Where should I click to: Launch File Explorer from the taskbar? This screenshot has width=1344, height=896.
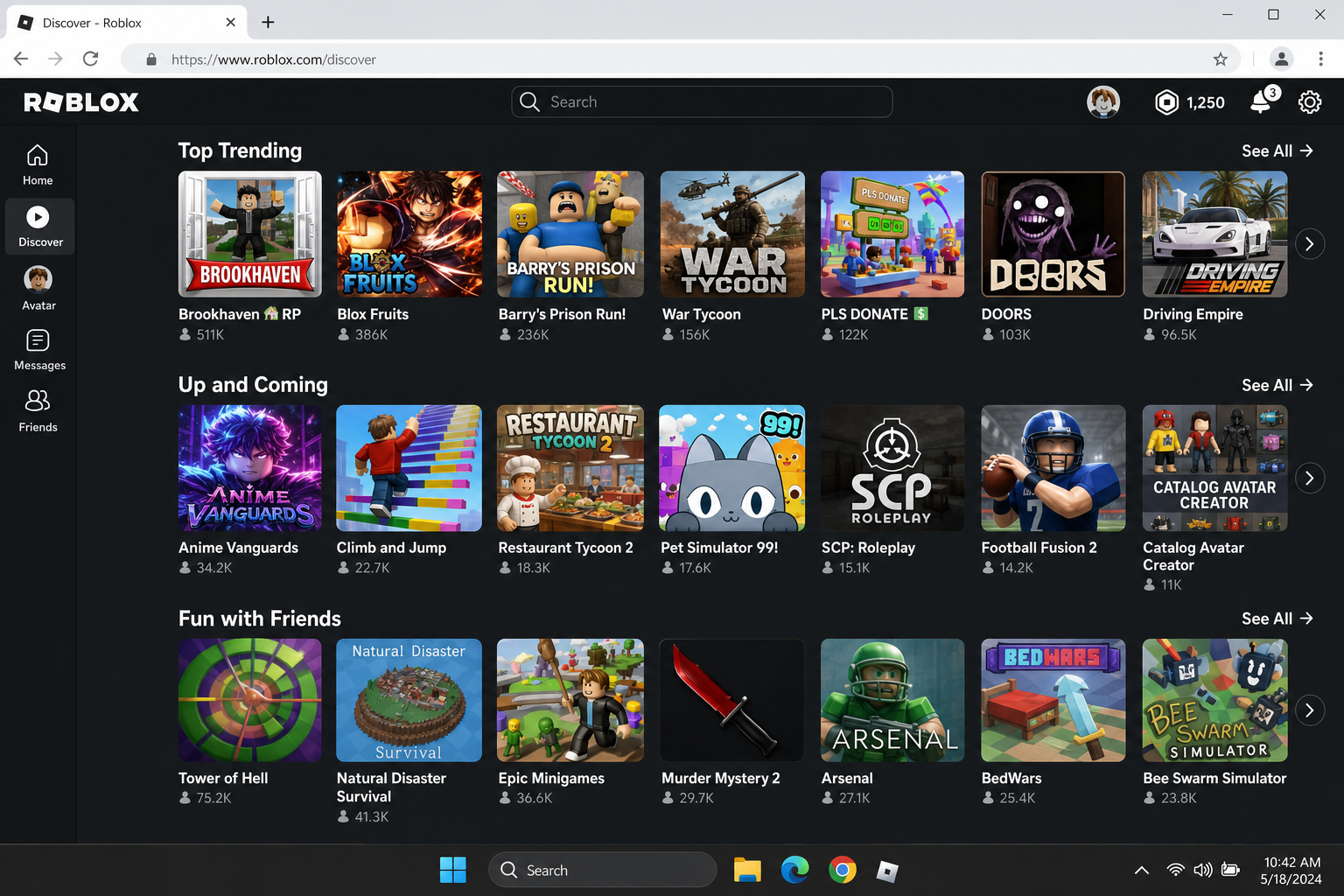747,870
